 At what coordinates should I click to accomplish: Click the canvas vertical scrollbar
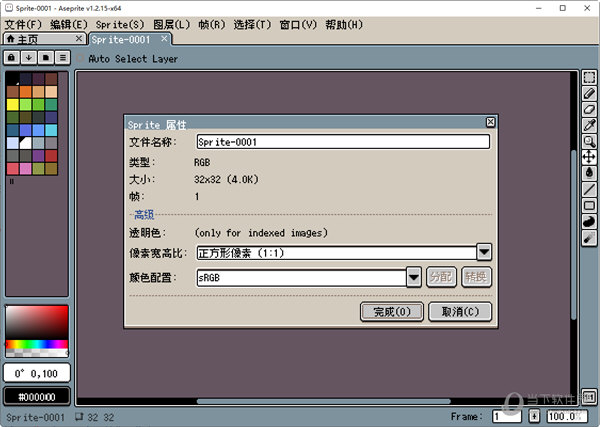click(573, 235)
